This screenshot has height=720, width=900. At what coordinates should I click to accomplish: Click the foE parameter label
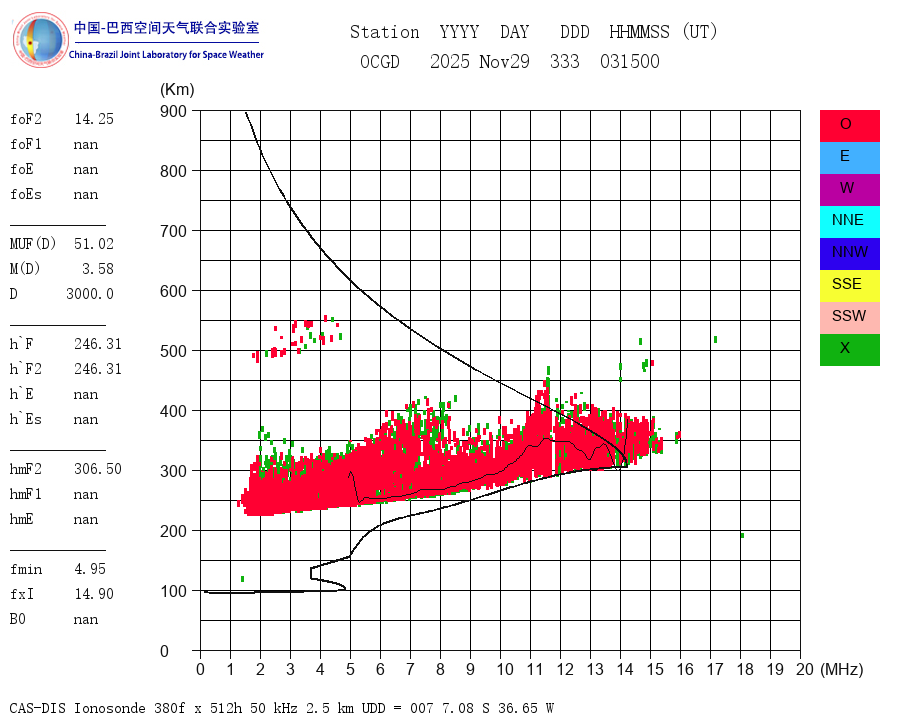coord(22,169)
